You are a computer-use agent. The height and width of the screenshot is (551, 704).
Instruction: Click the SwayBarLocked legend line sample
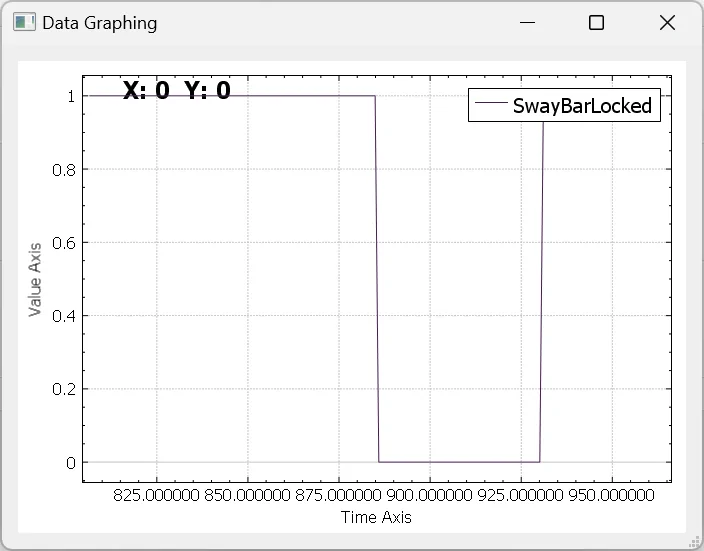(x=491, y=103)
